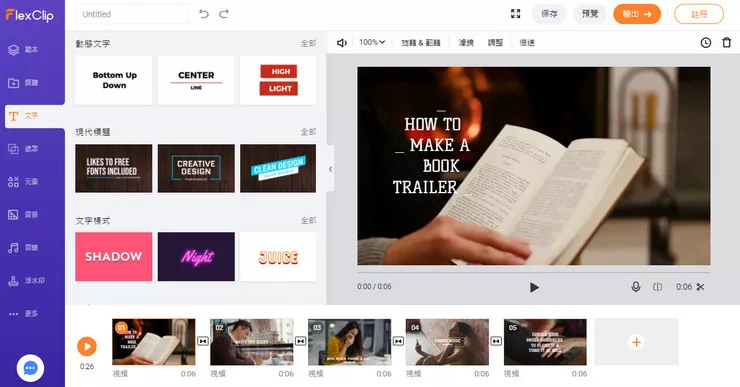Image resolution: width=740 pixels, height=387 pixels.
Task: Open Rotate & Flip options
Action: click(x=420, y=43)
